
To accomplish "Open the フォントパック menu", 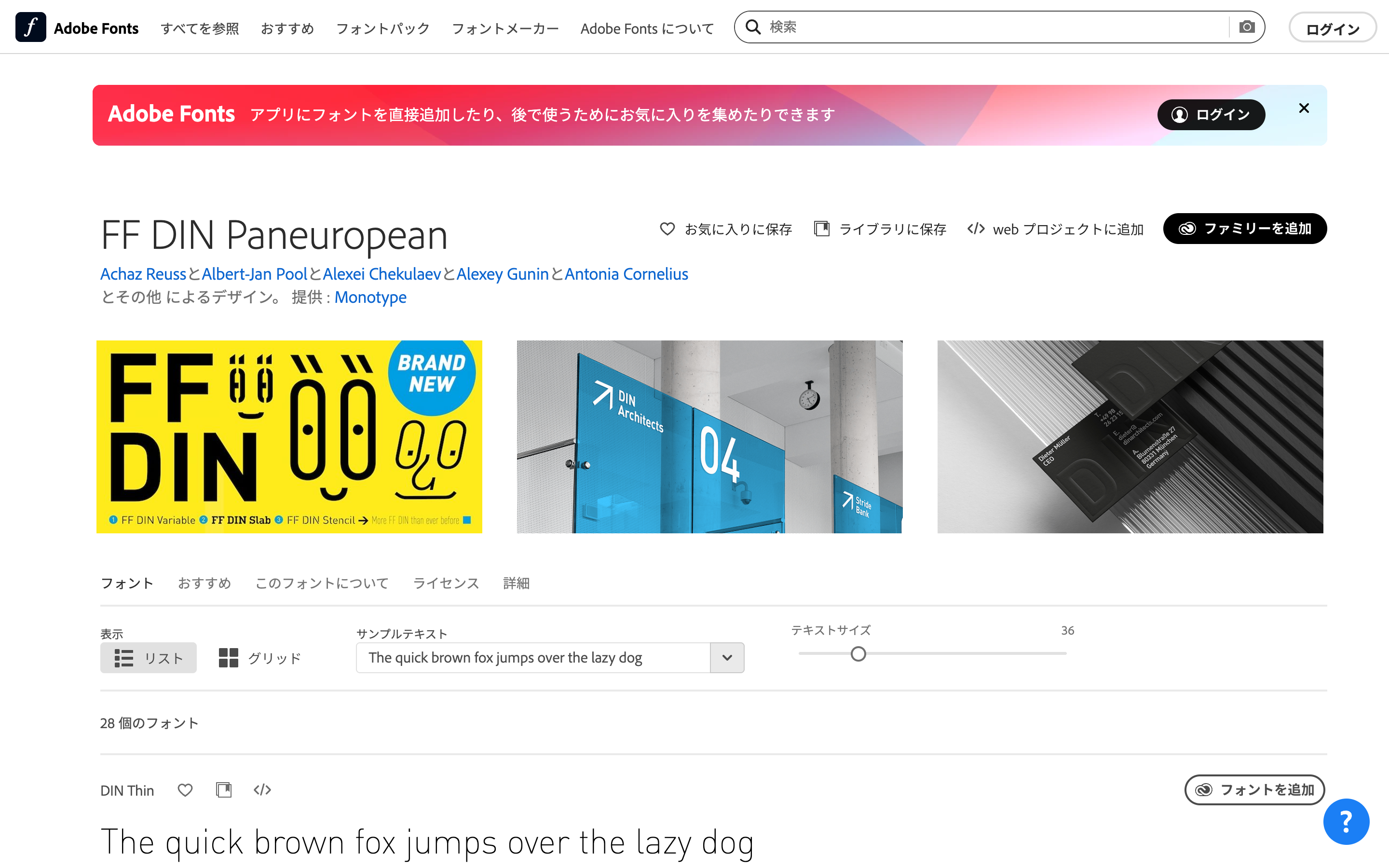I will 383,28.
